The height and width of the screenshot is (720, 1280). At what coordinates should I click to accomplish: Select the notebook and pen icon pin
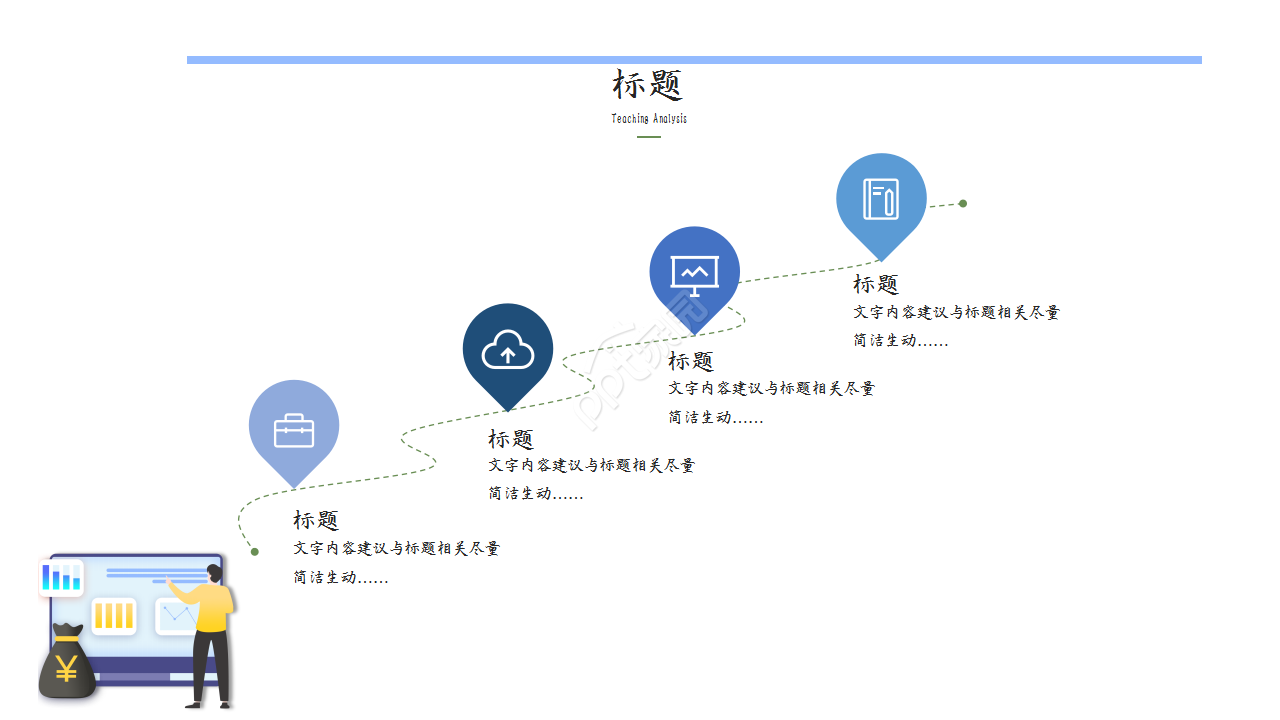(x=881, y=206)
